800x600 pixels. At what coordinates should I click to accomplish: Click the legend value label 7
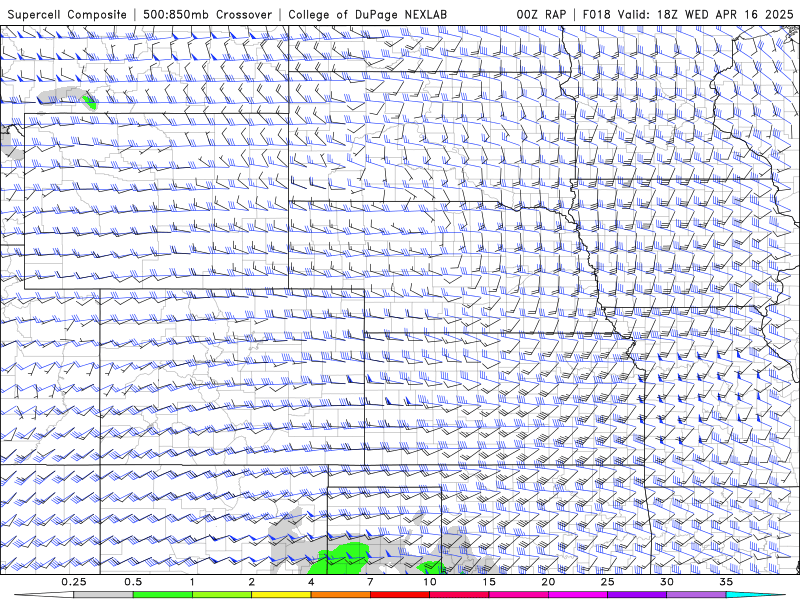(370, 582)
